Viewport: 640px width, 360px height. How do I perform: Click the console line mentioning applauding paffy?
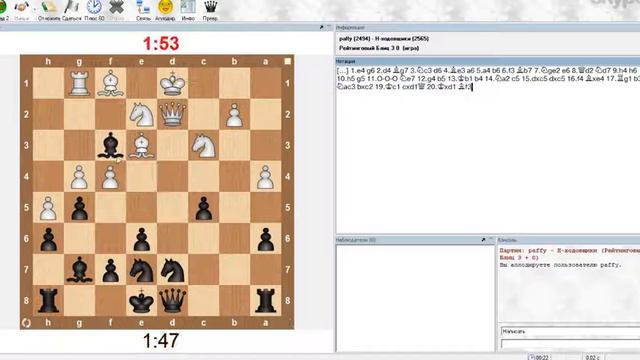pyautogui.click(x=560, y=265)
